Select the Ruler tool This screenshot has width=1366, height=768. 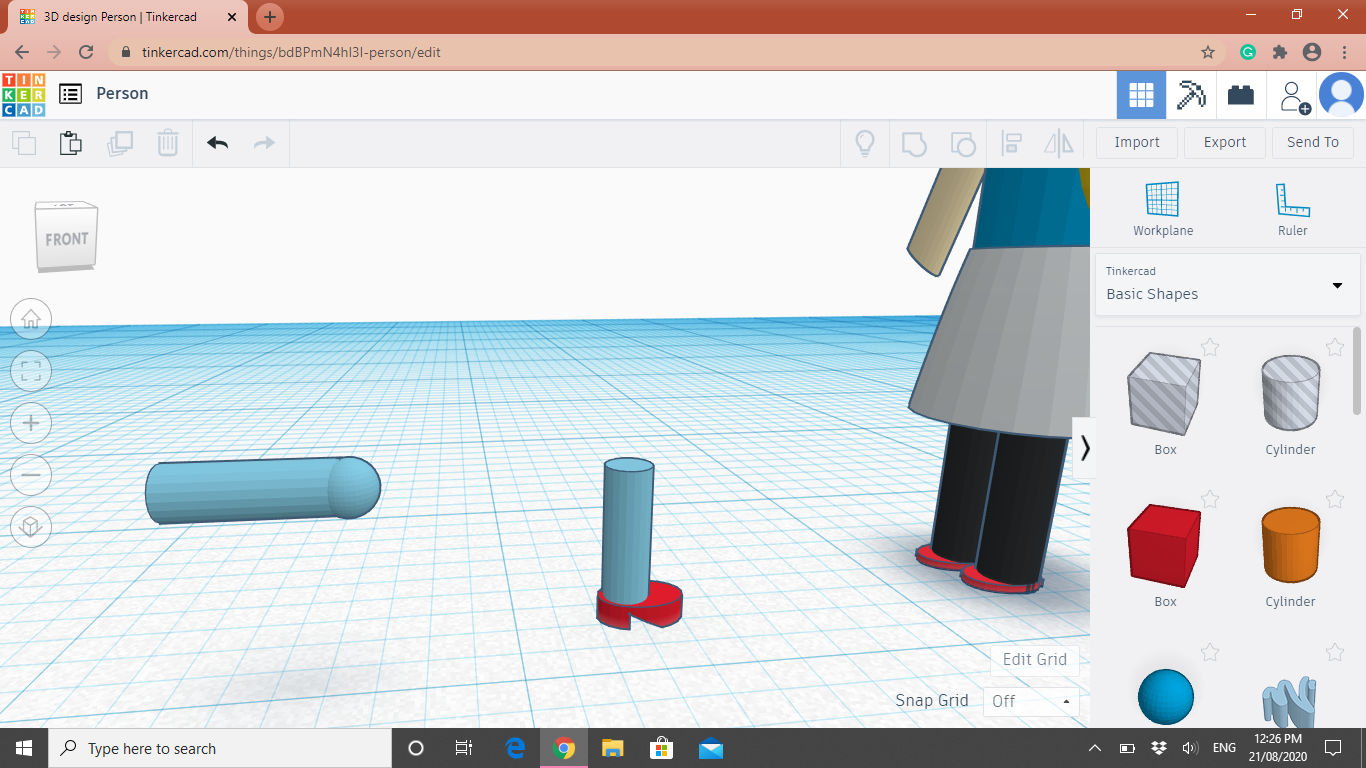point(1292,209)
